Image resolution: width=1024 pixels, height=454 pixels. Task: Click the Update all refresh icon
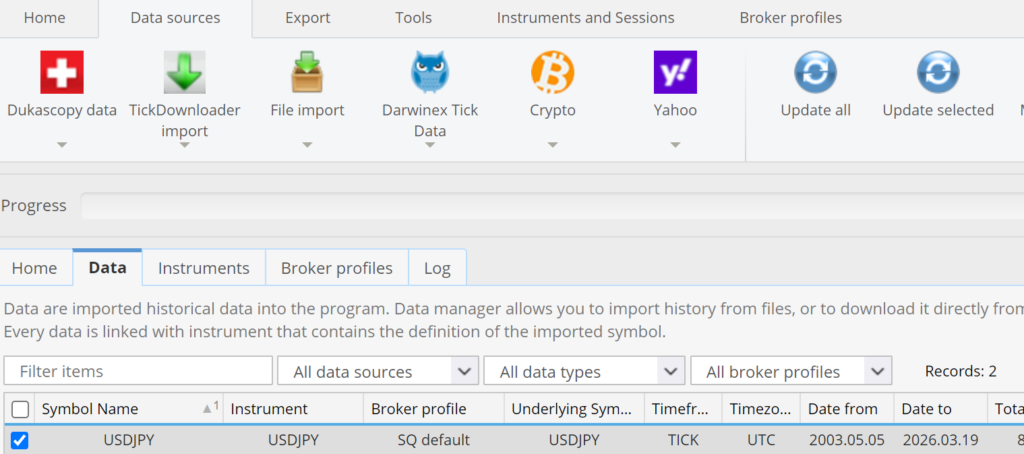815,73
